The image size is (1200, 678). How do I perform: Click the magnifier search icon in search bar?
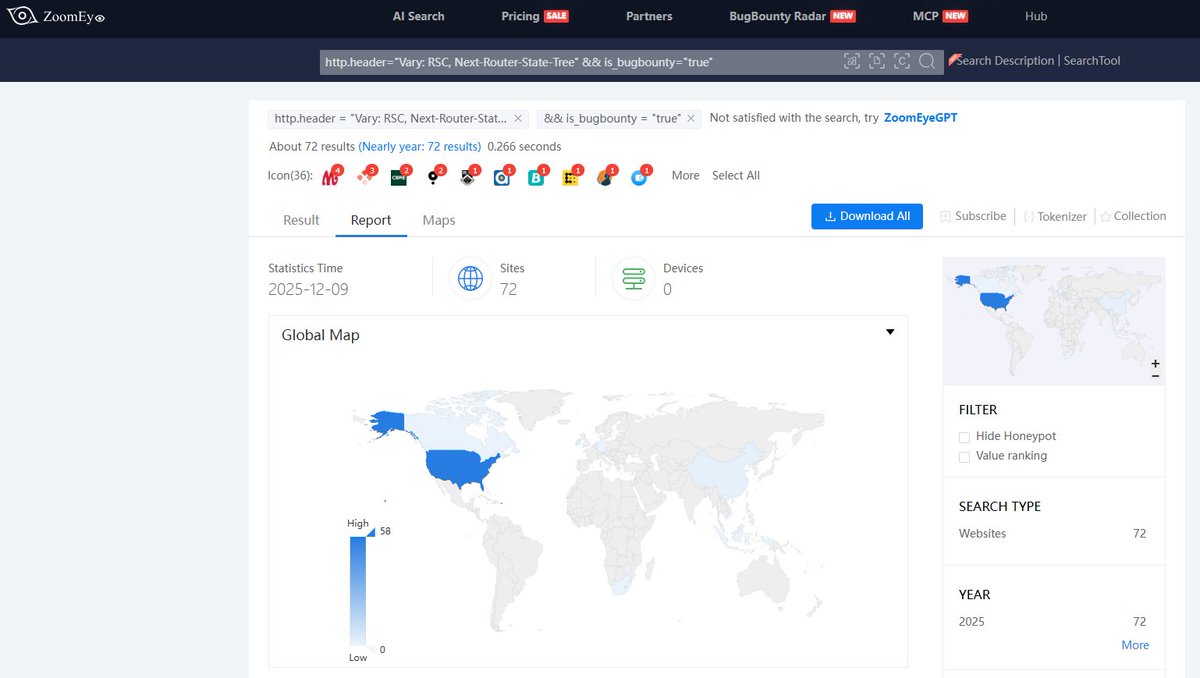pos(927,61)
